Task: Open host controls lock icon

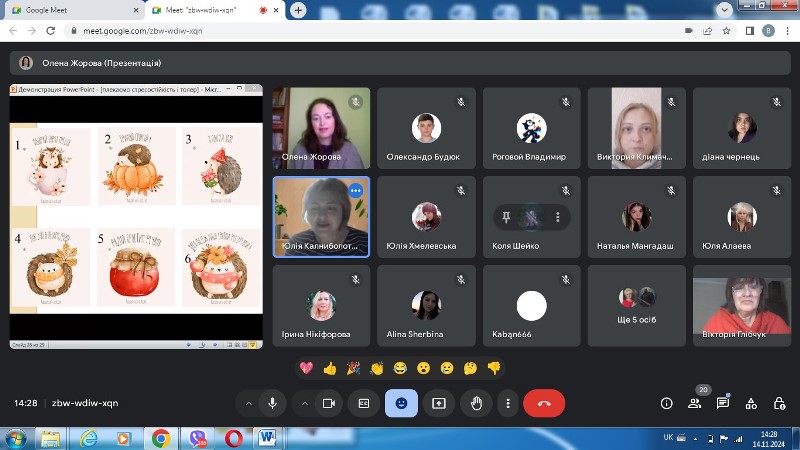Action: point(779,403)
